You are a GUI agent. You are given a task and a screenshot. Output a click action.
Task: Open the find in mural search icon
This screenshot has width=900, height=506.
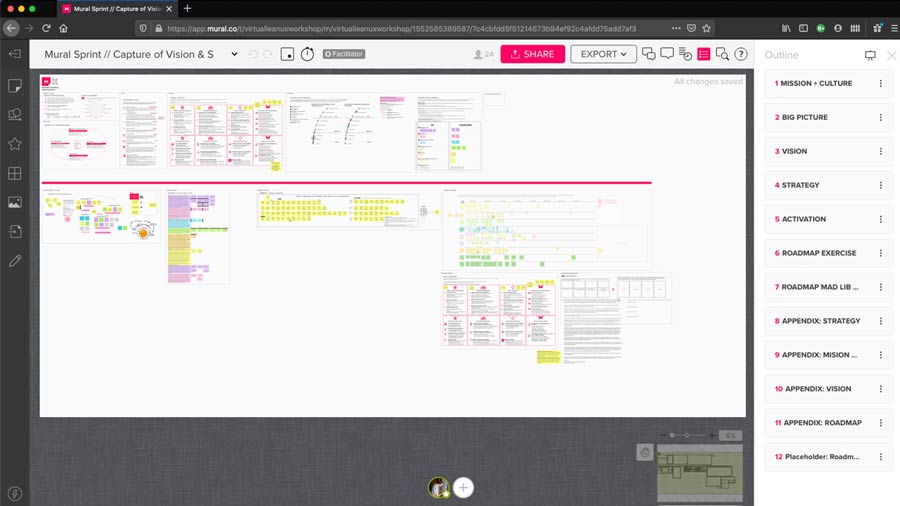(722, 54)
